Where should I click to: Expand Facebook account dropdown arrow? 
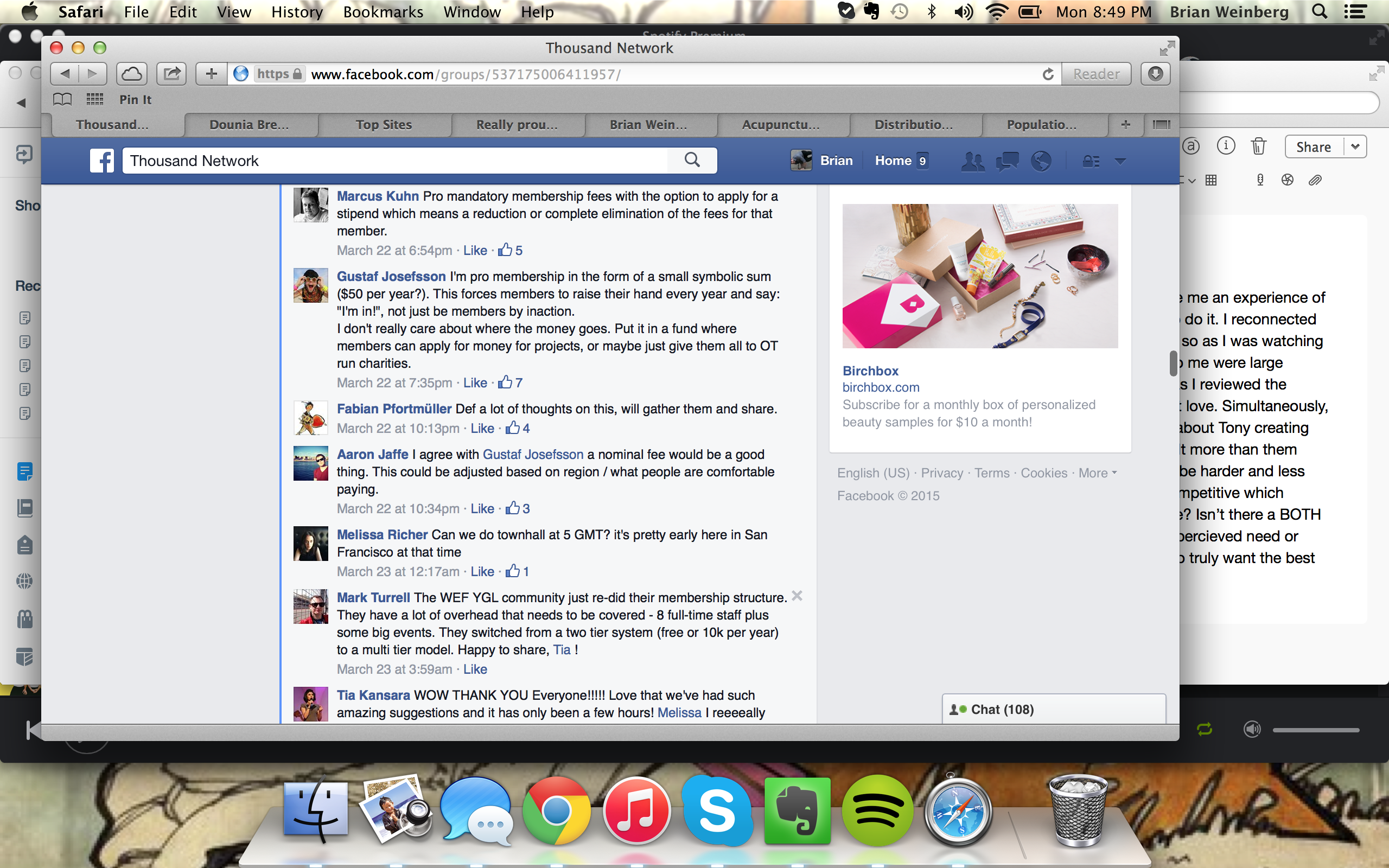click(x=1120, y=161)
